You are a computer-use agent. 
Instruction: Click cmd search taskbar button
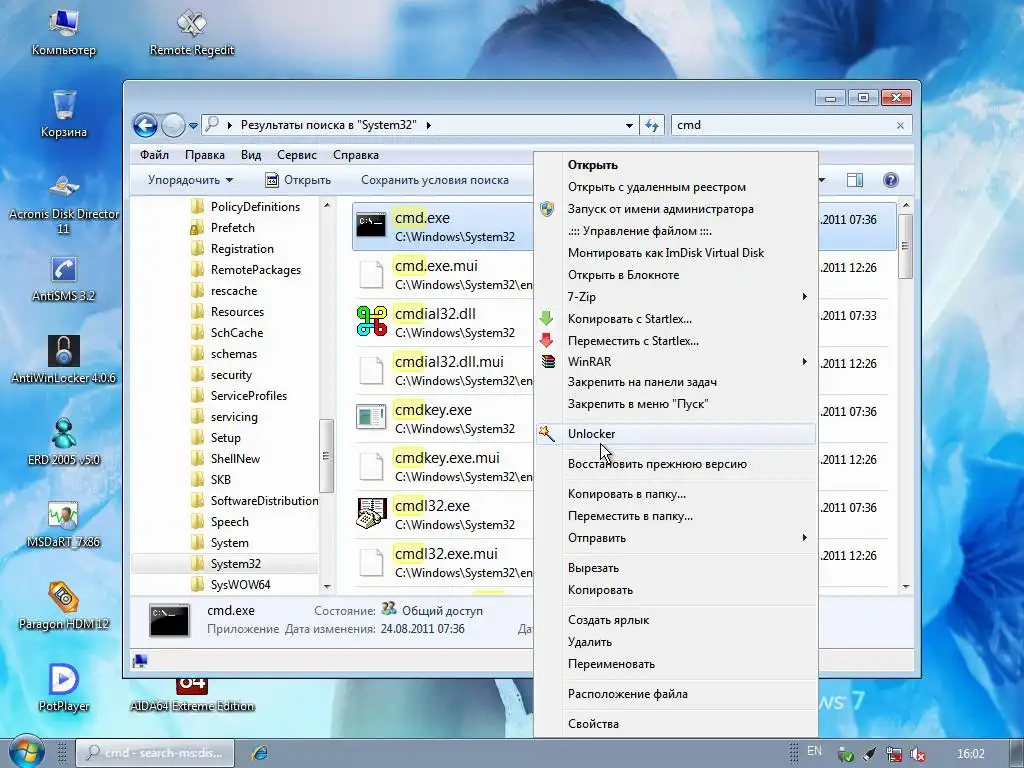(155, 753)
